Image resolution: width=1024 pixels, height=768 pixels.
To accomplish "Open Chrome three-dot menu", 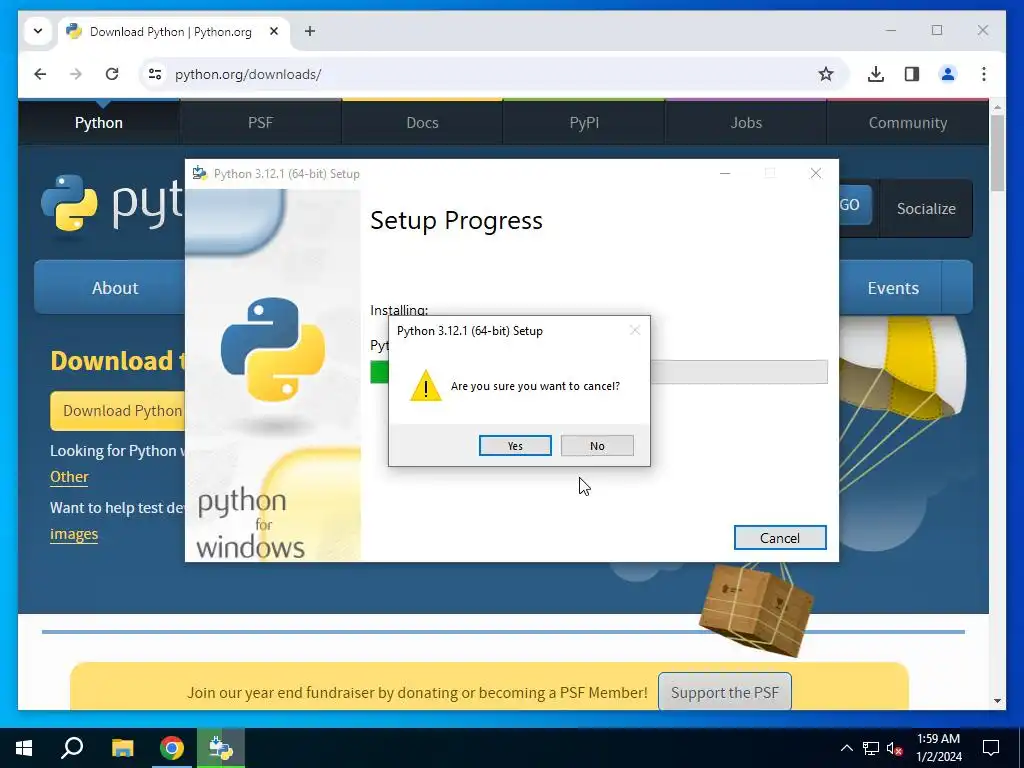I will click(984, 74).
